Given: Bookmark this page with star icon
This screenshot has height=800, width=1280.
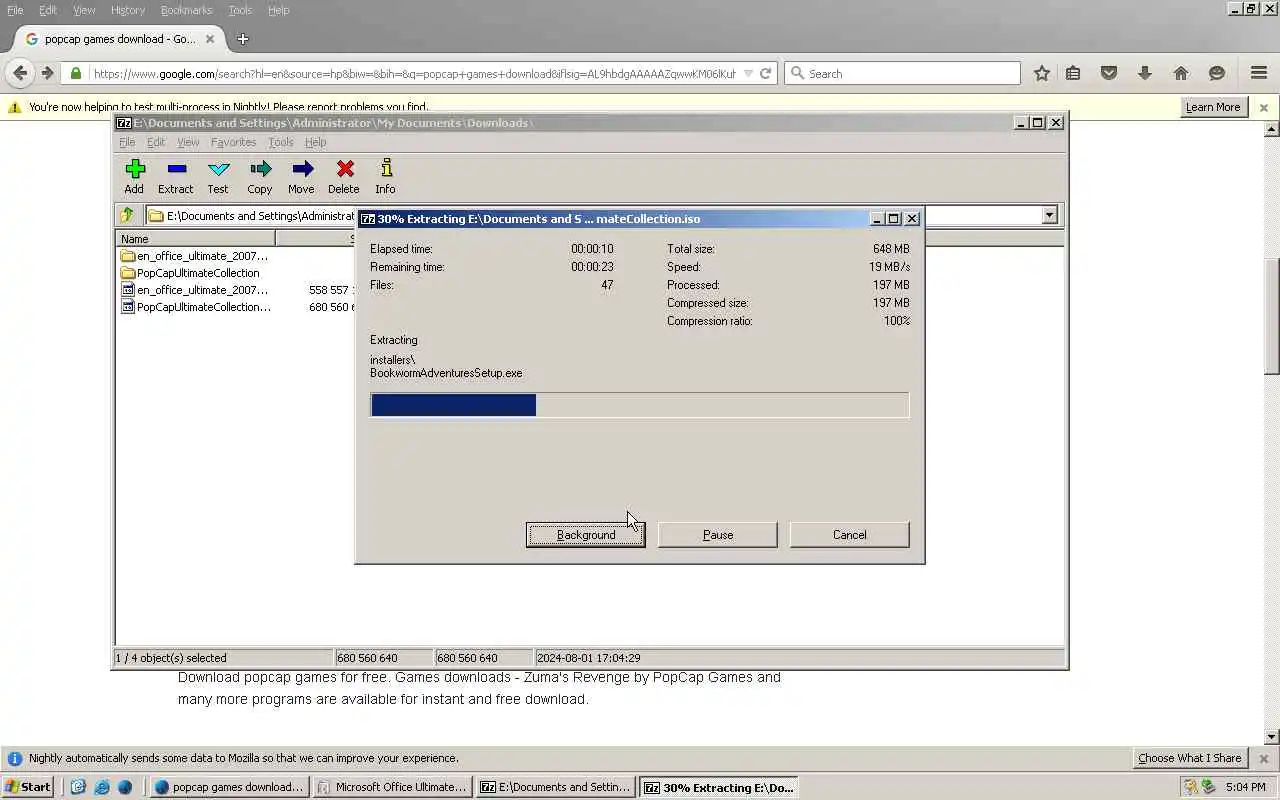Looking at the screenshot, I should click(1042, 73).
